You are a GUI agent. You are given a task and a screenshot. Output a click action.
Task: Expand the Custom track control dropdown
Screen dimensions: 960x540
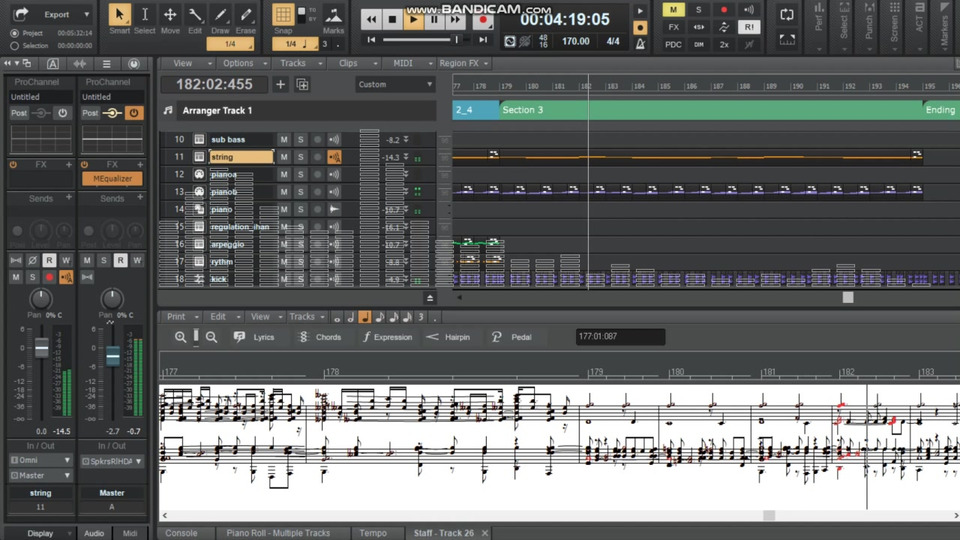click(x=429, y=85)
